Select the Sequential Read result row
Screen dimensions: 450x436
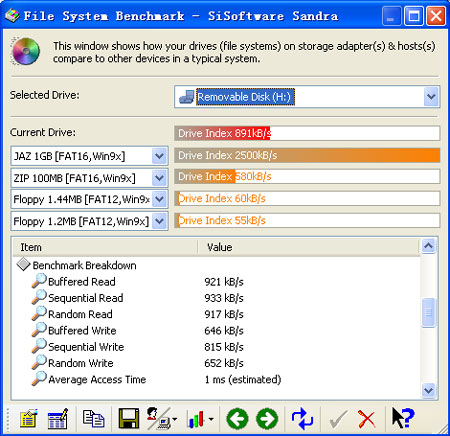(x=216, y=298)
